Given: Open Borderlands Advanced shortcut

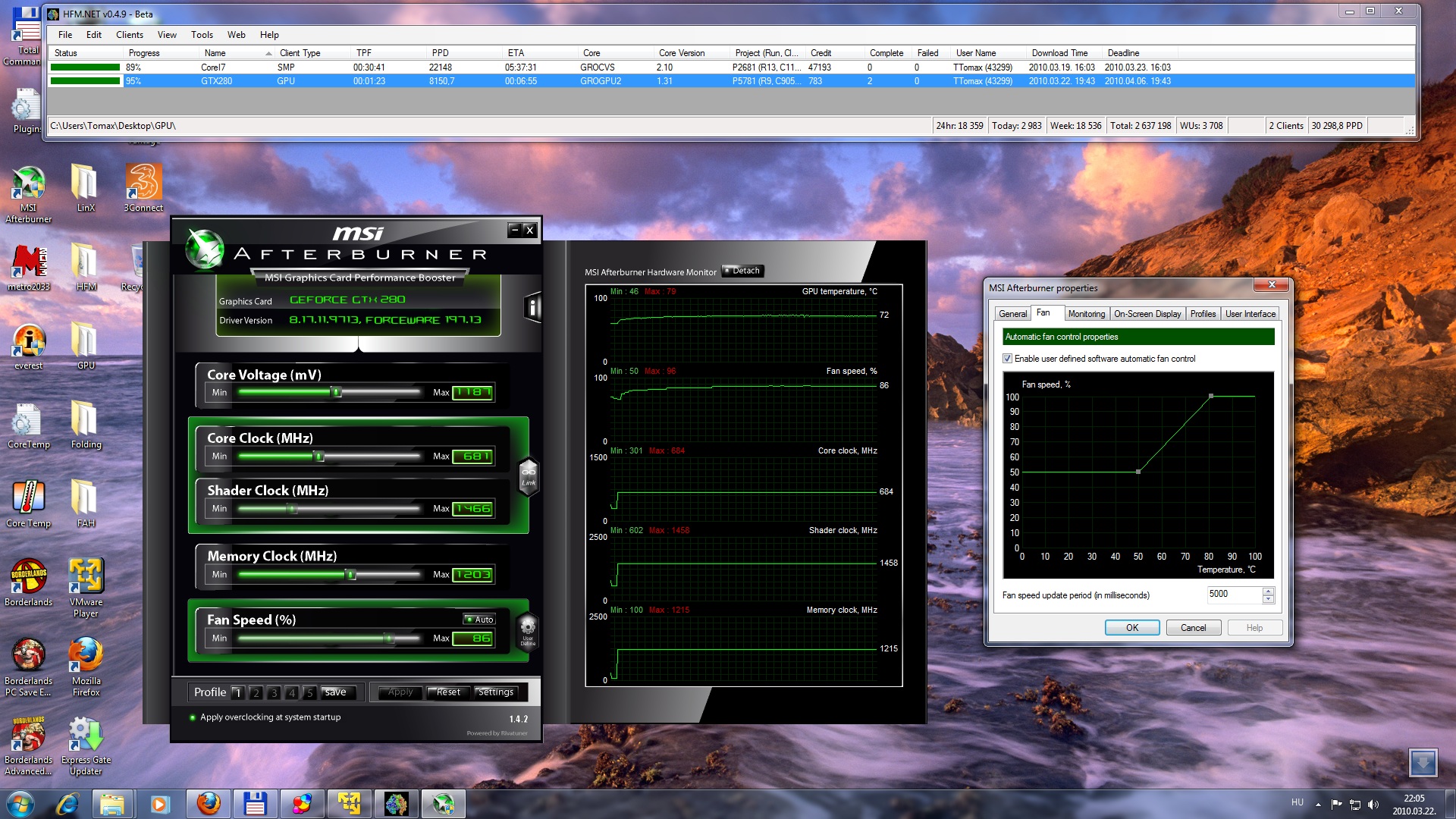Looking at the screenshot, I should 28,746.
